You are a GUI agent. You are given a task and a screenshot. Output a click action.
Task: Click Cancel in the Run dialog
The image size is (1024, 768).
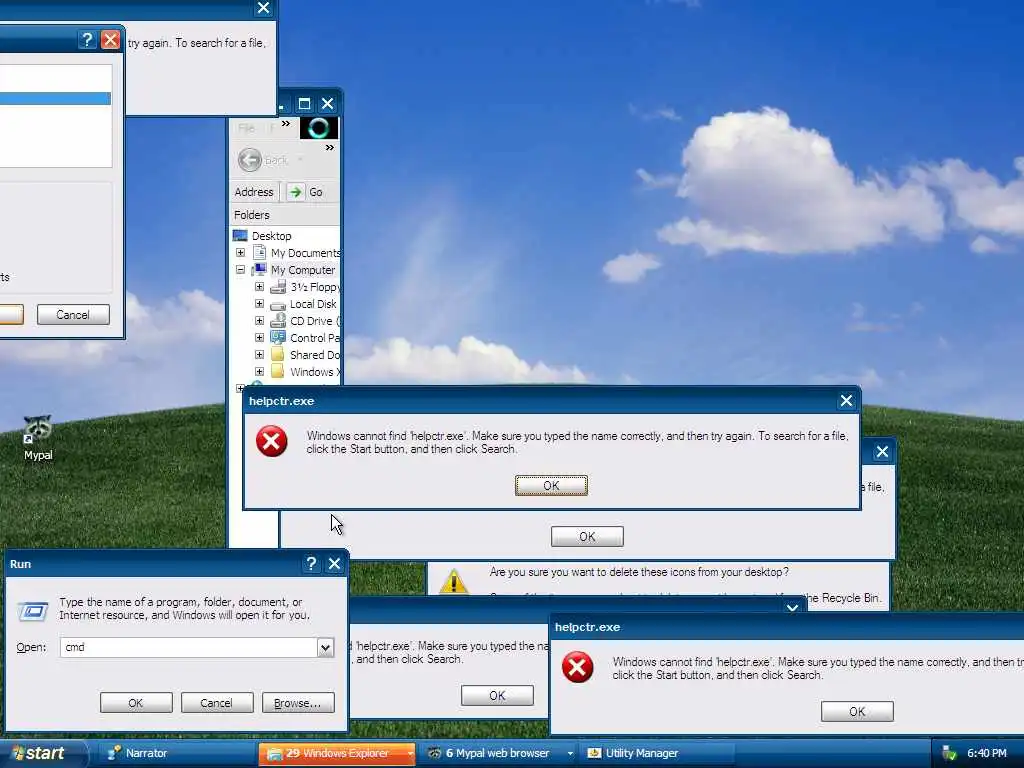(217, 703)
